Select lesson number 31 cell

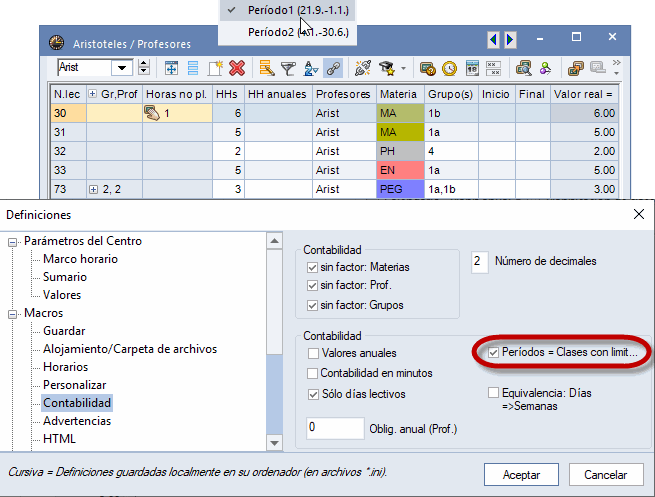click(x=68, y=132)
